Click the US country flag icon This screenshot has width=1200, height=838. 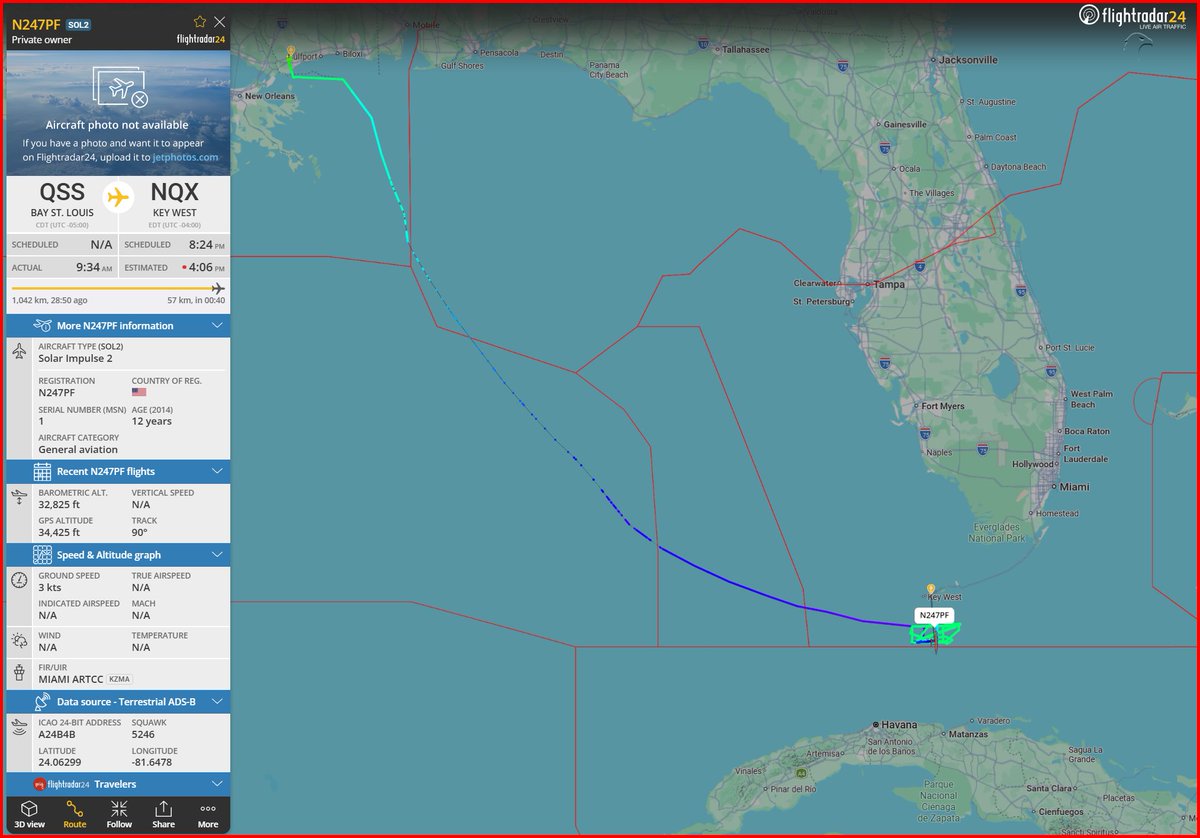139,393
